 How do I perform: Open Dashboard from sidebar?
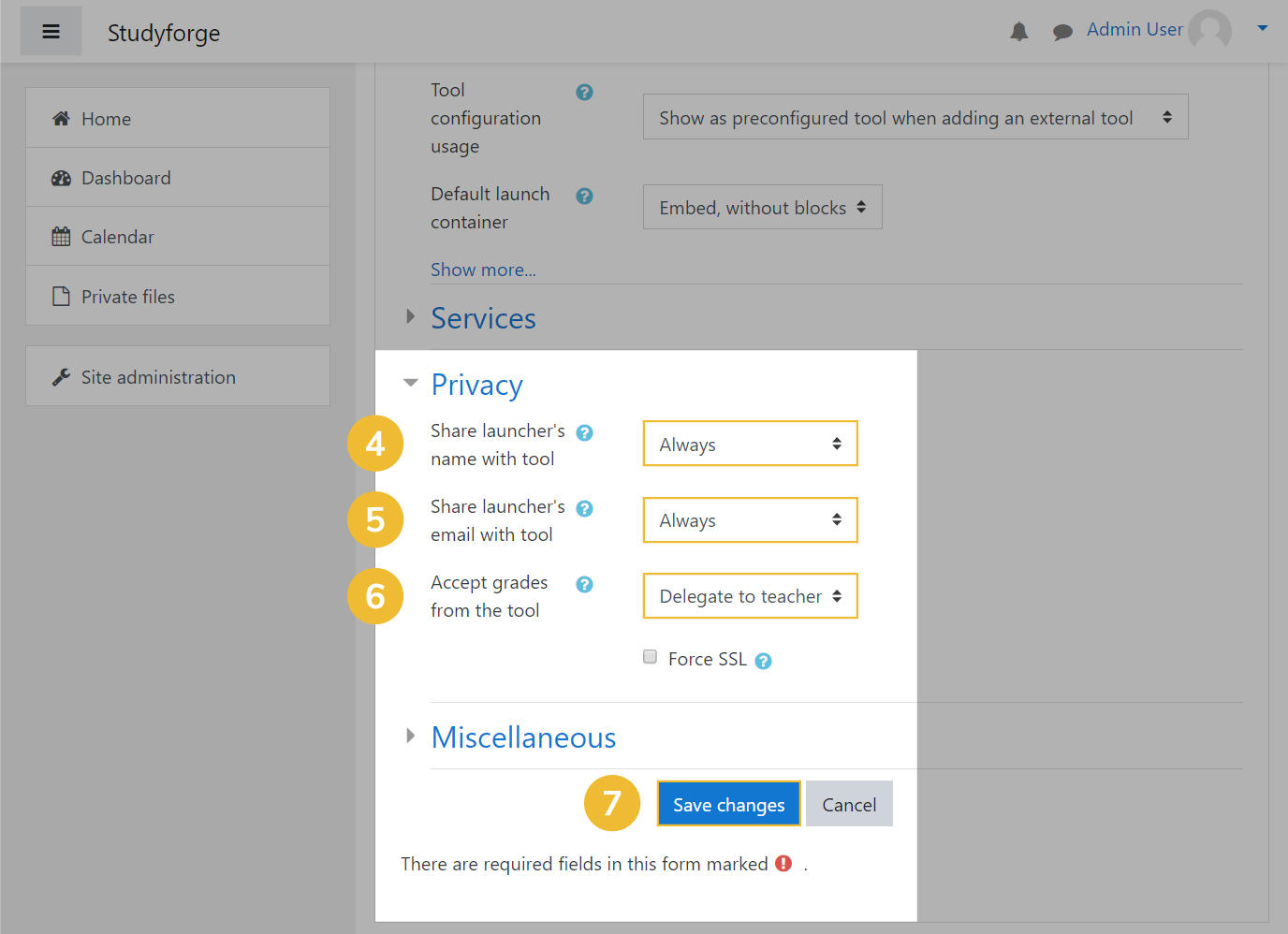click(x=178, y=178)
